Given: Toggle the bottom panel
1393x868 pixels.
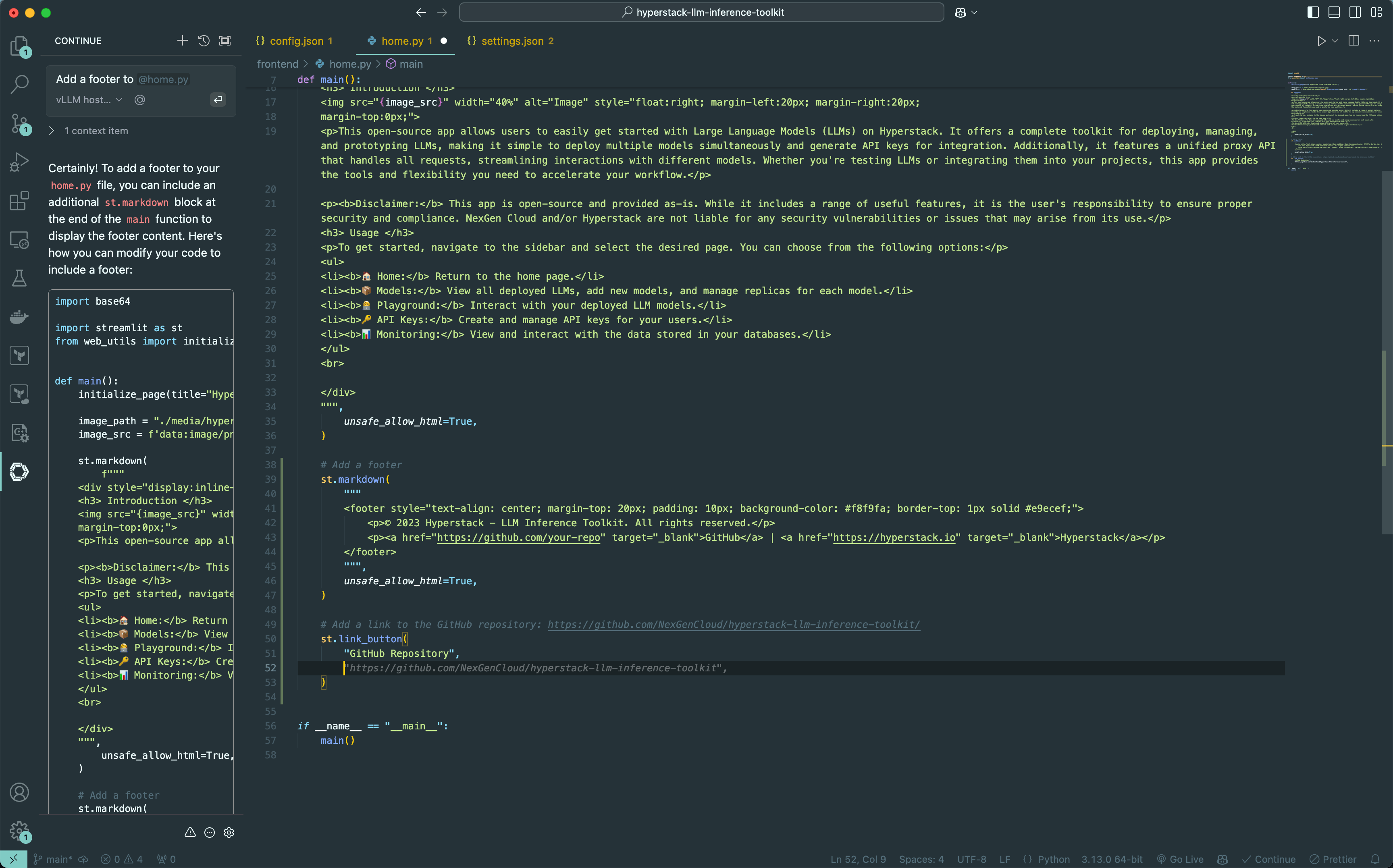Looking at the screenshot, I should (x=1334, y=12).
